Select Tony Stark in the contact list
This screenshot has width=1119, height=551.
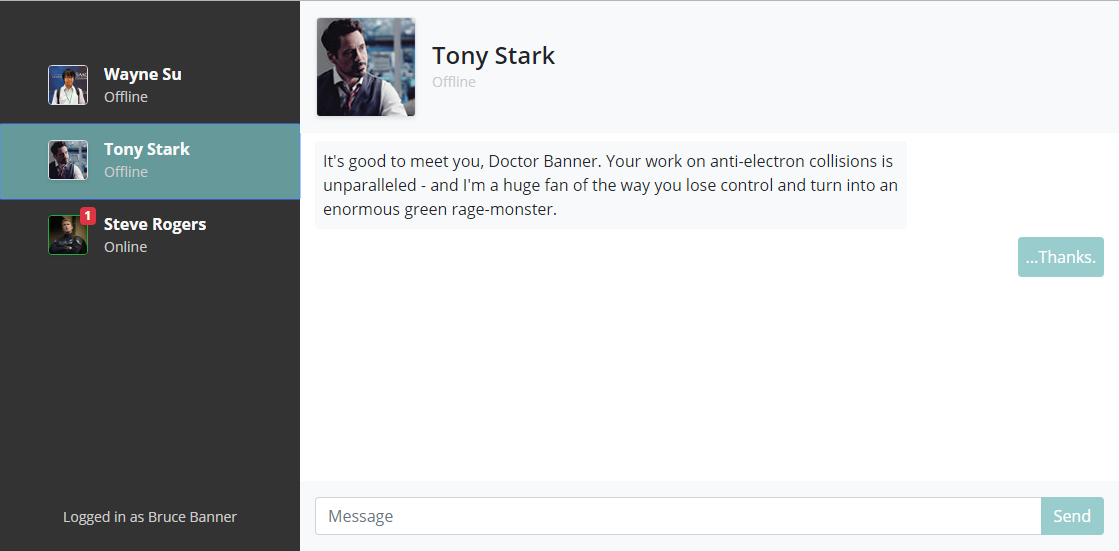tap(150, 161)
